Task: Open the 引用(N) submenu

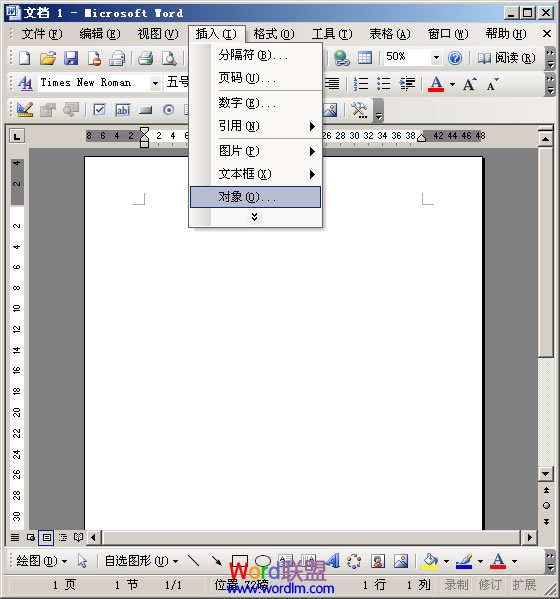Action: pyautogui.click(x=255, y=126)
